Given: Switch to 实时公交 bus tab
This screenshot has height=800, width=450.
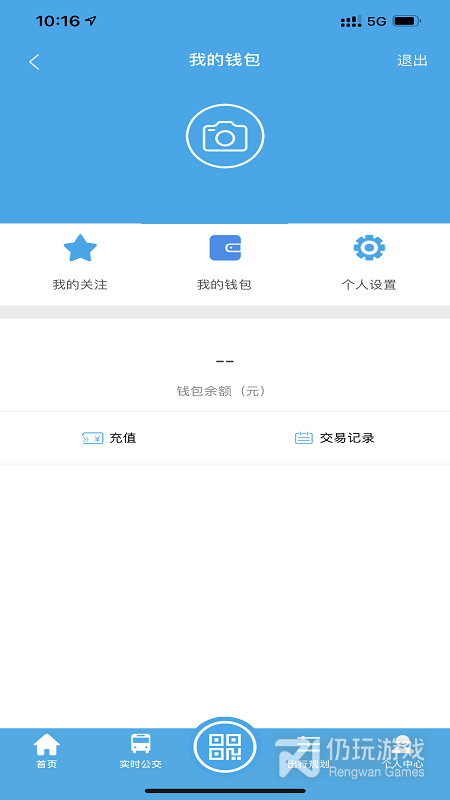Looking at the screenshot, I should pyautogui.click(x=141, y=751).
